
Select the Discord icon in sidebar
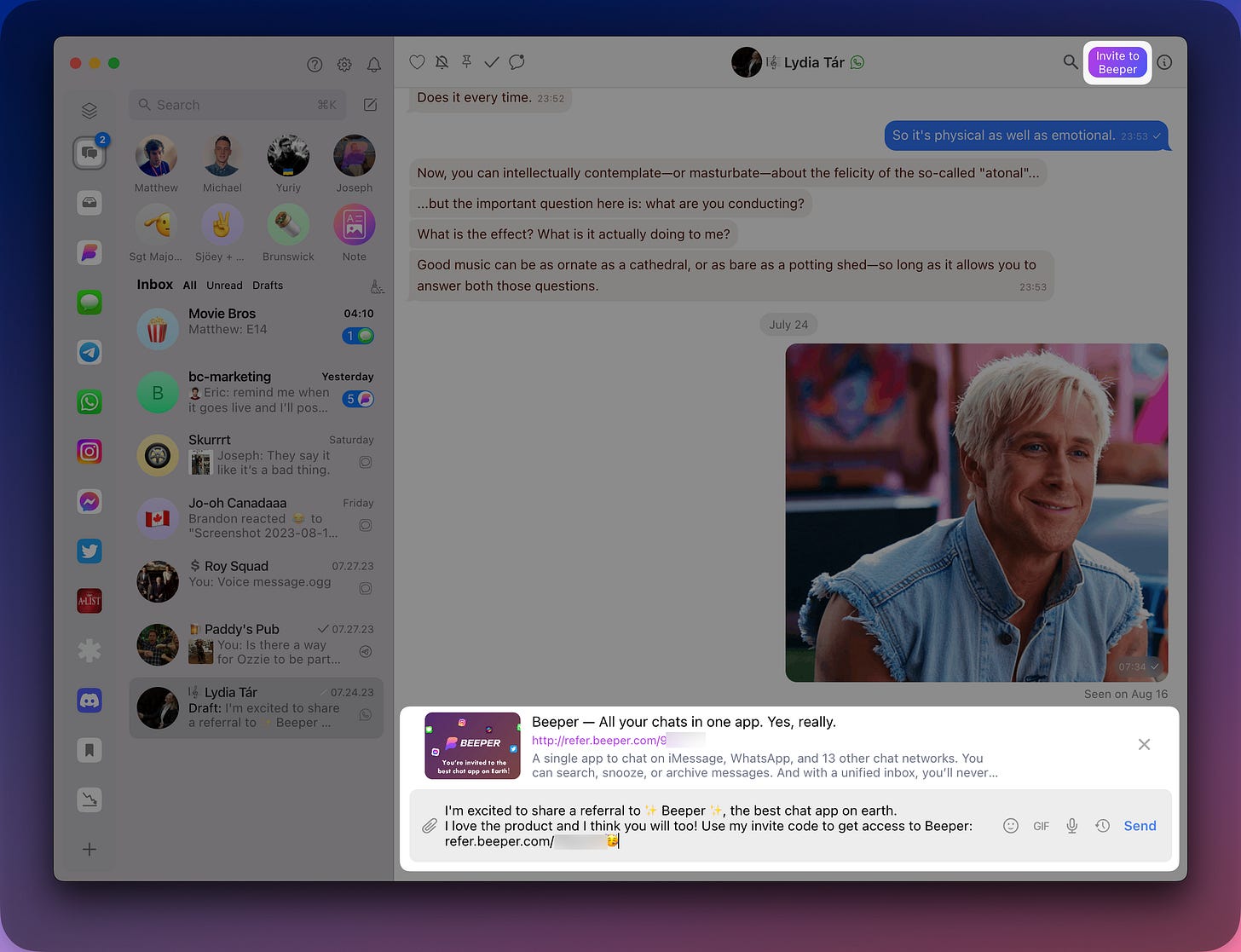[x=89, y=701]
